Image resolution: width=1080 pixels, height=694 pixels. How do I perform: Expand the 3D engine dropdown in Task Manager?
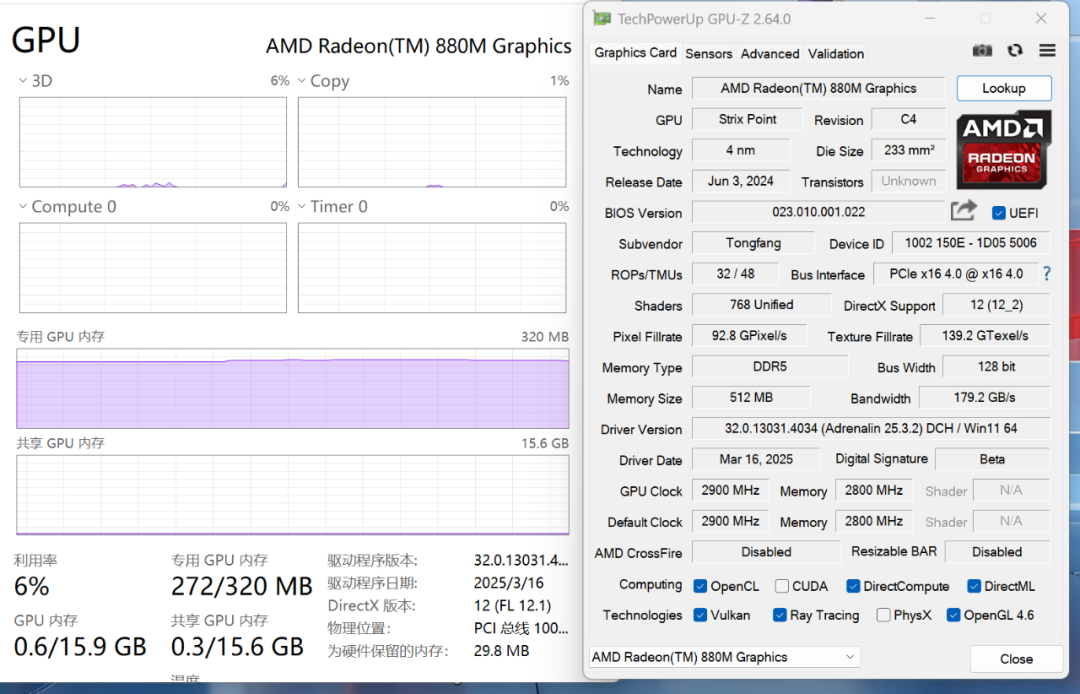pos(23,81)
